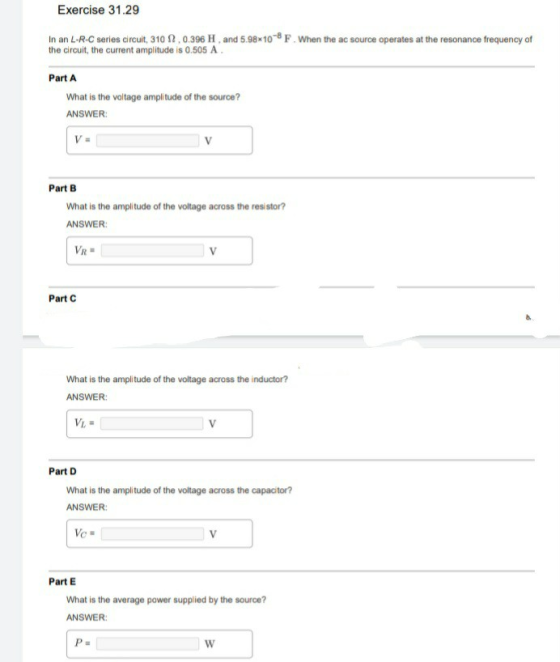Click the ANSWER label under Part A
Viewport: 560px width, 662px height.
pyautogui.click(x=87, y=114)
